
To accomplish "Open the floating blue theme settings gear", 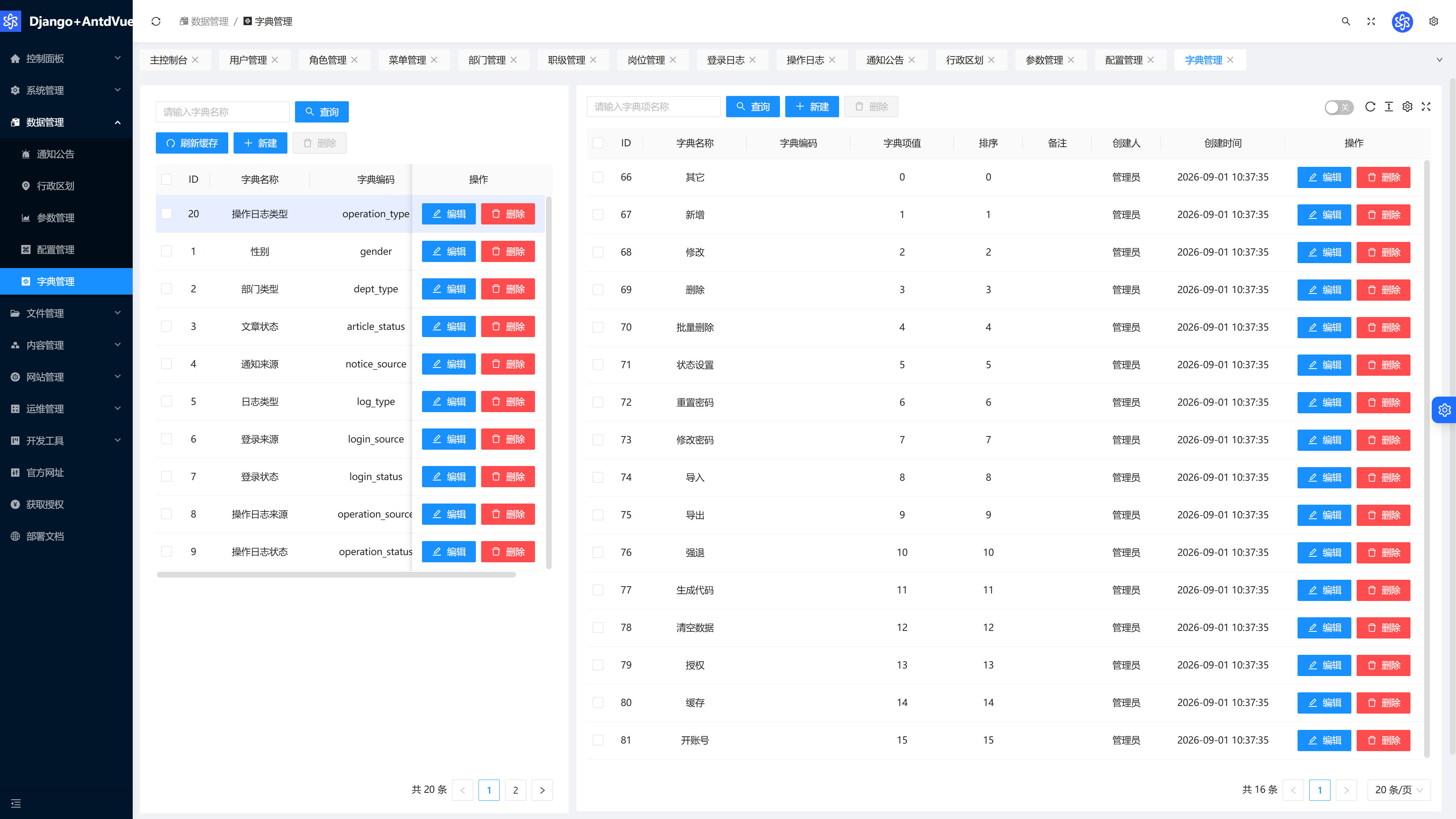I will pos(1444,410).
